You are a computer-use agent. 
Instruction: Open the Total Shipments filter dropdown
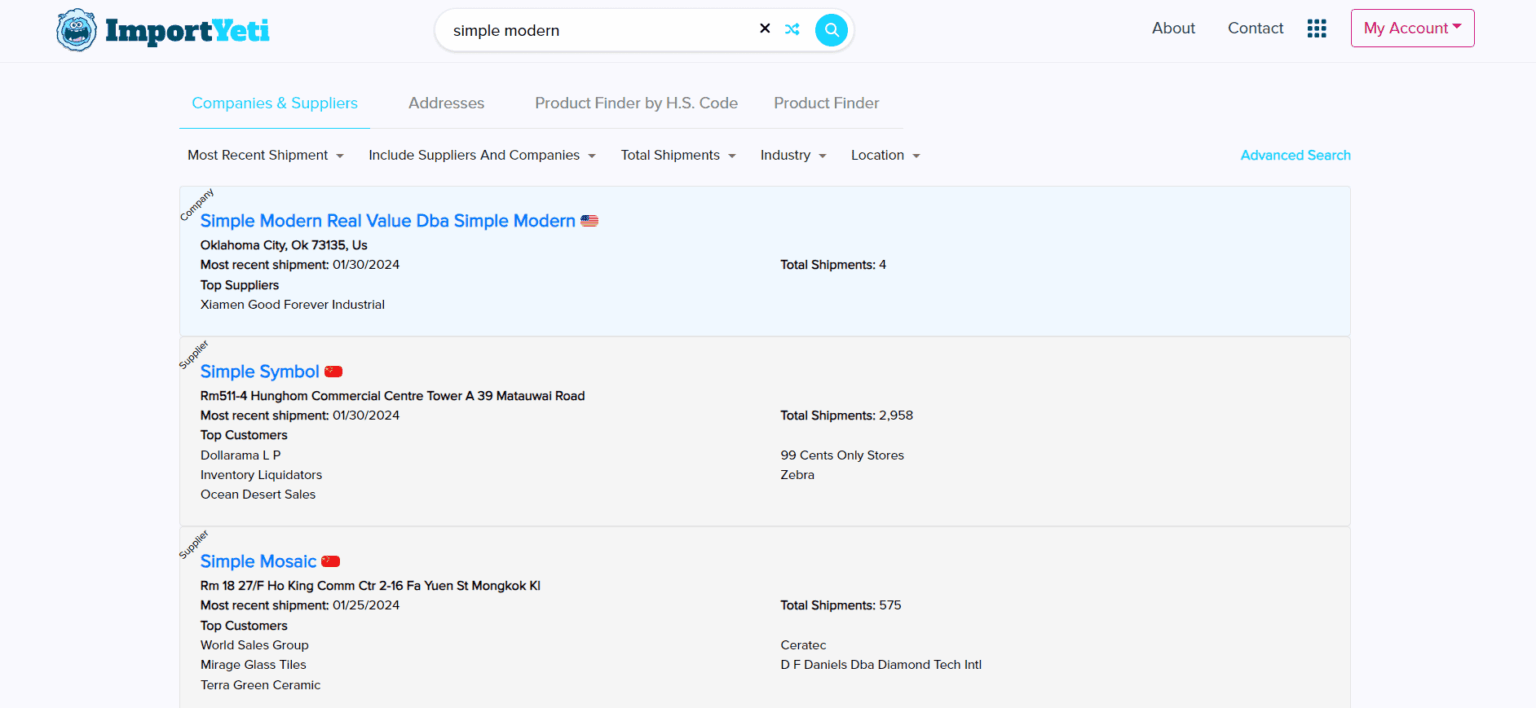[x=678, y=155]
